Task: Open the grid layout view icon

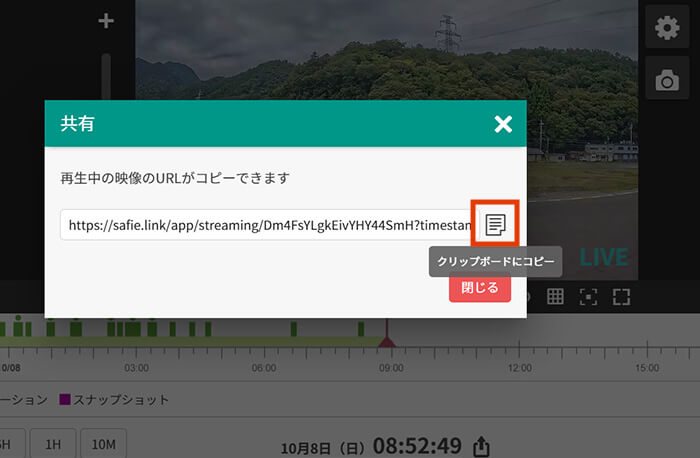Action: (x=555, y=297)
